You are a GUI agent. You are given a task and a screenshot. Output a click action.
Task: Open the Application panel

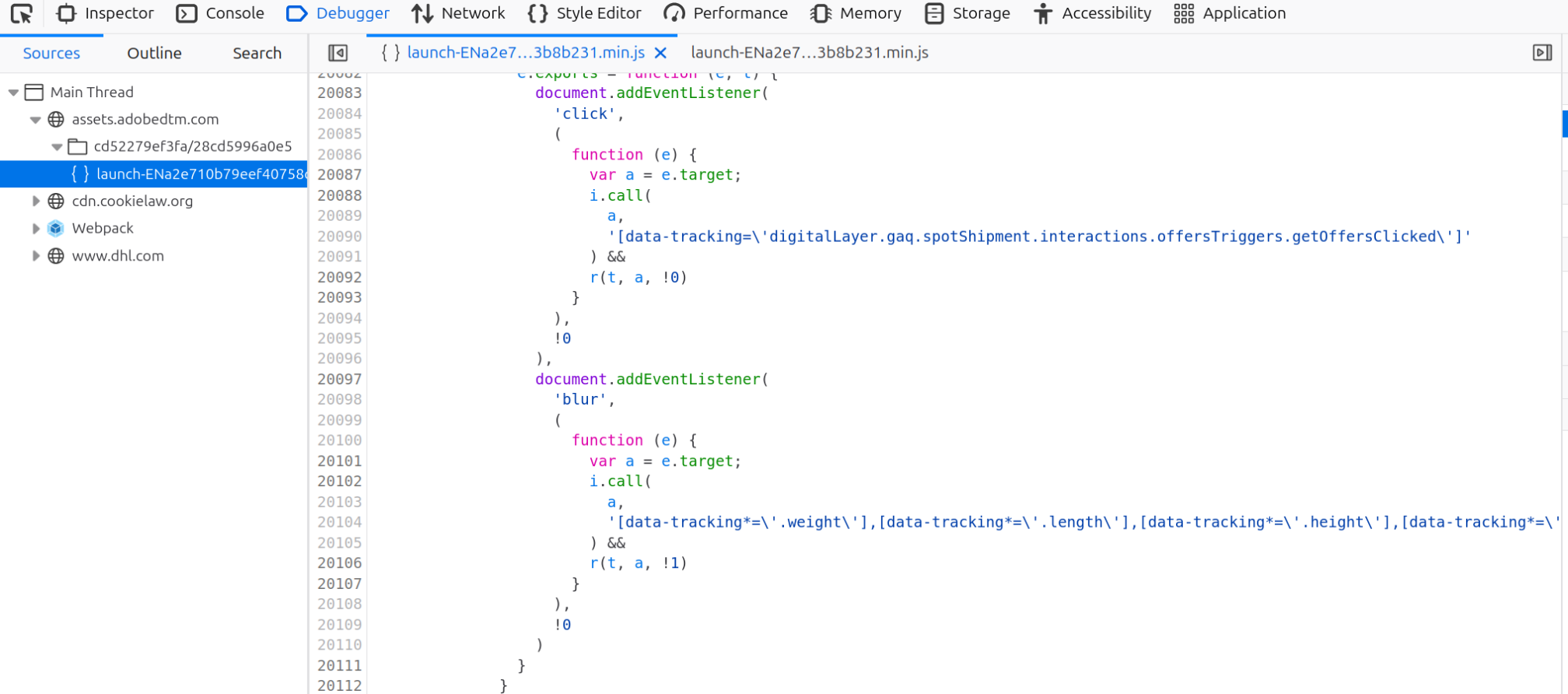pyautogui.click(x=1230, y=13)
